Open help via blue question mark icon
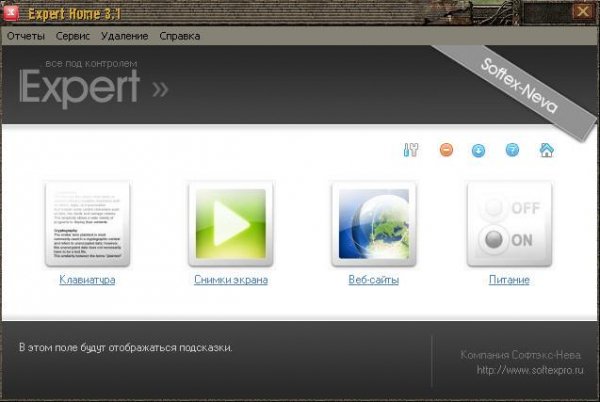Image resolution: width=600 pixels, height=402 pixels. click(512, 150)
